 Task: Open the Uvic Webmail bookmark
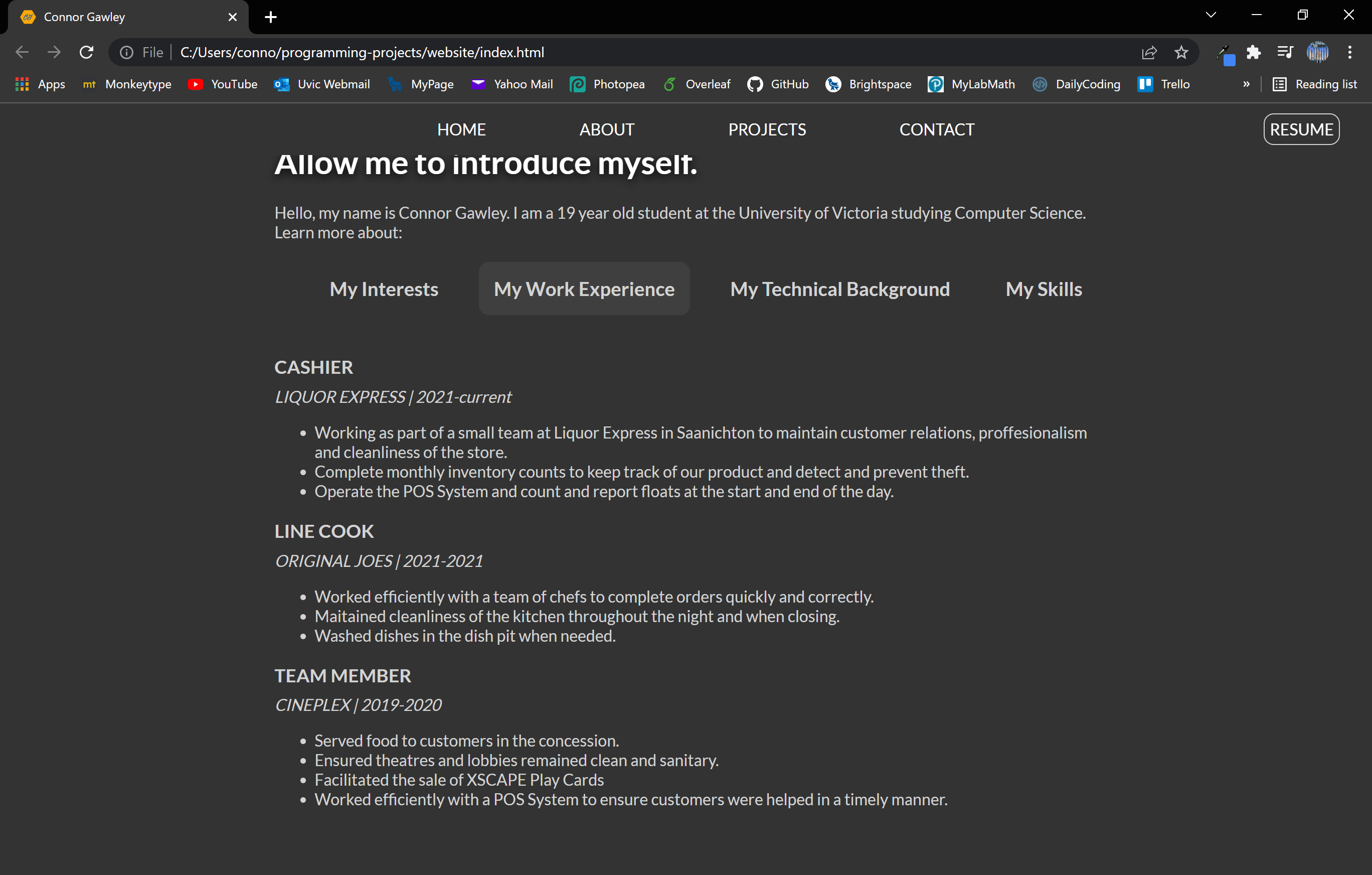pos(322,84)
